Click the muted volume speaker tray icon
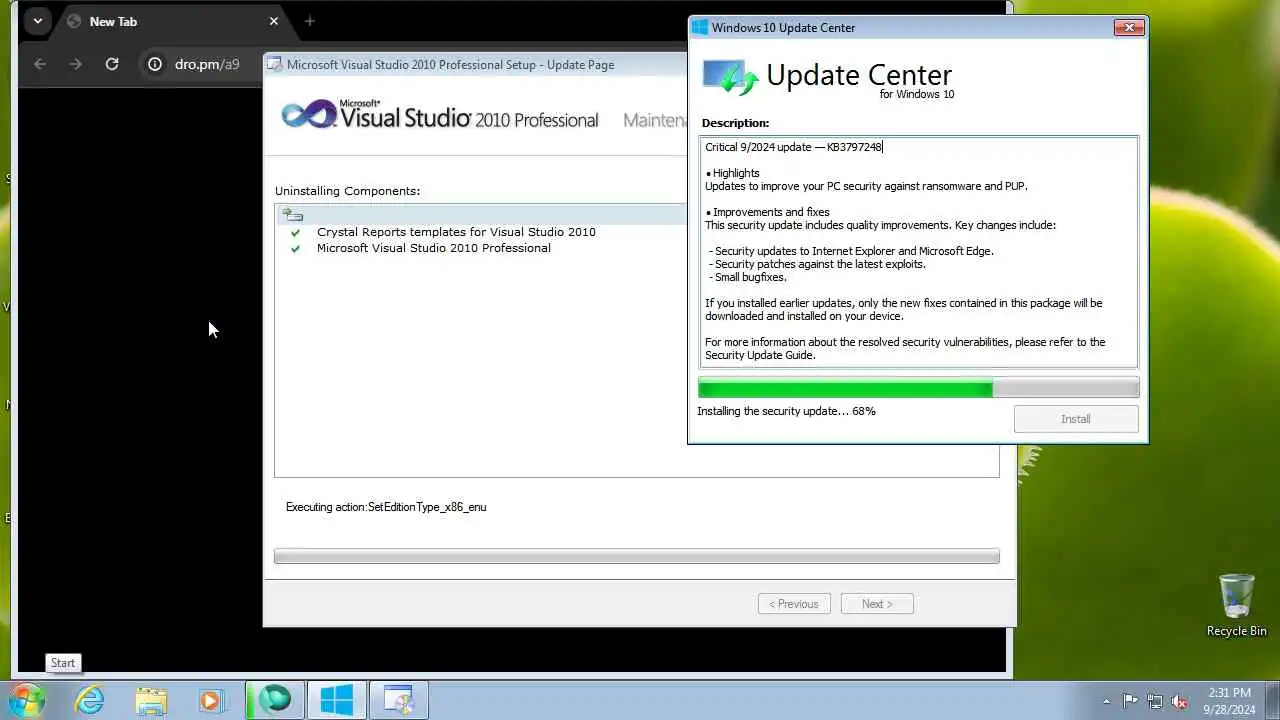The height and width of the screenshot is (720, 1280). [1180, 701]
